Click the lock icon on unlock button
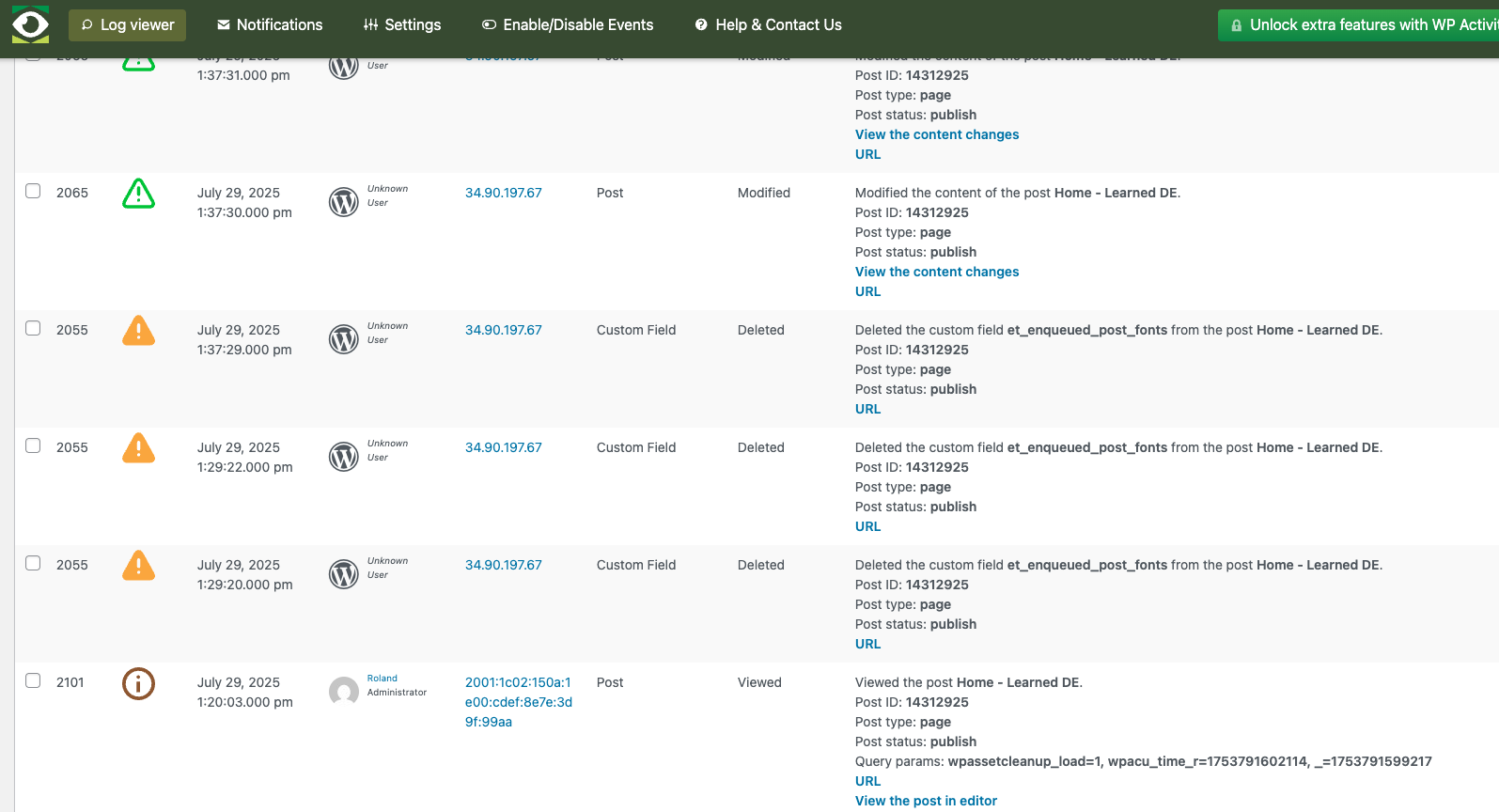 coord(1237,25)
